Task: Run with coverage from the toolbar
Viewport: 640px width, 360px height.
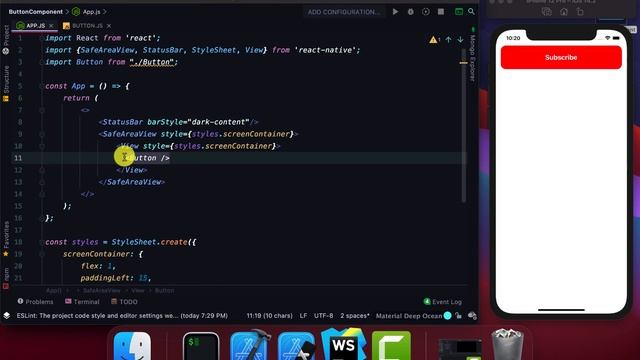Action: pyautogui.click(x=426, y=12)
